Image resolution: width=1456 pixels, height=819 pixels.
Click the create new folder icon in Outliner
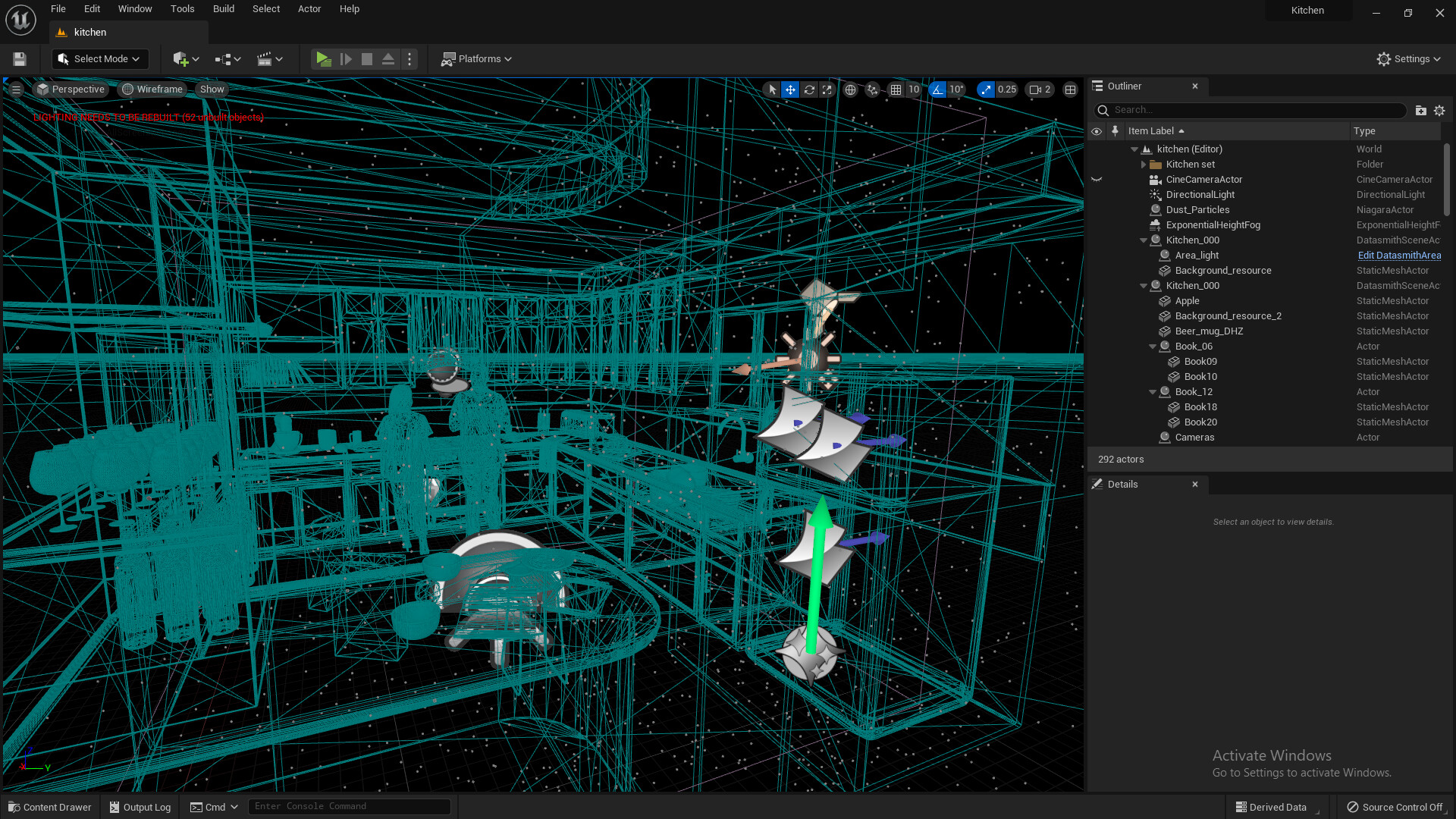point(1420,111)
